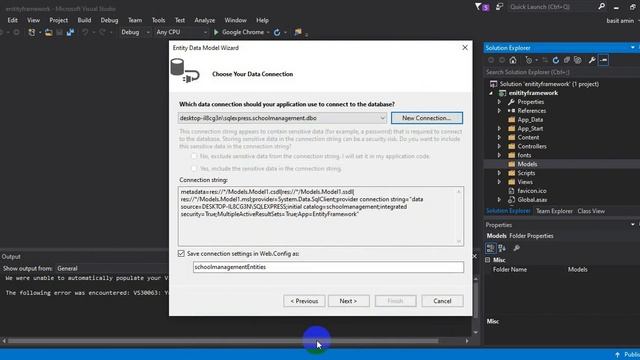
Task: Click the New Connection button
Action: click(x=427, y=118)
